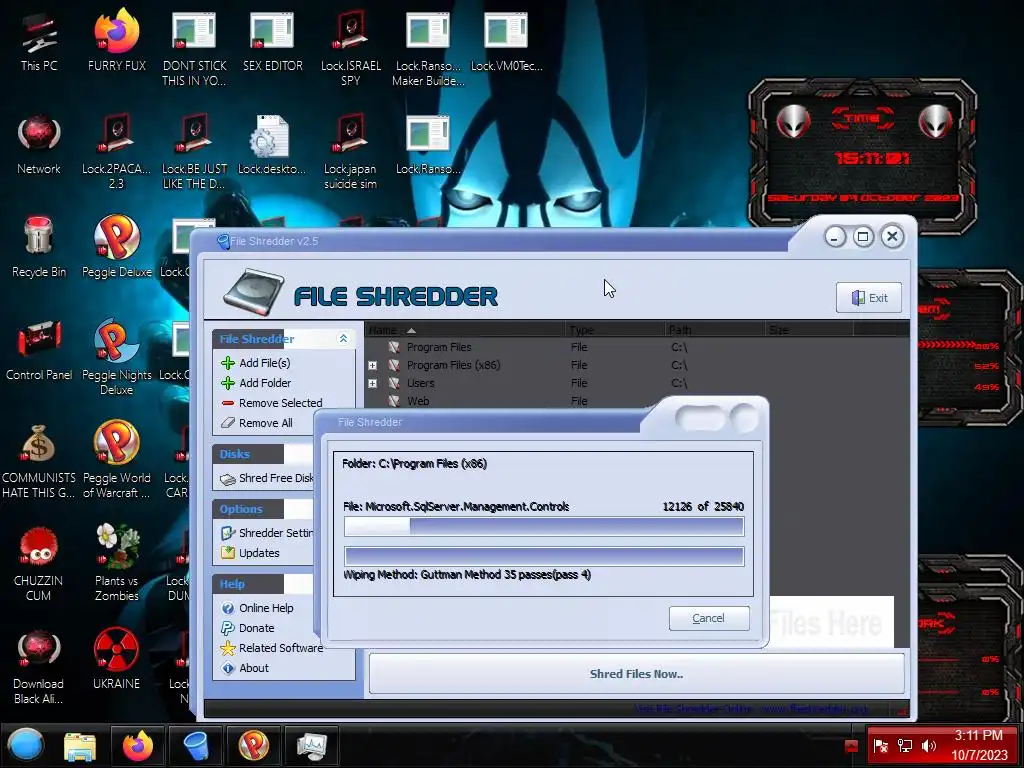
Task: Click the volume speaker tray icon
Action: (928, 746)
